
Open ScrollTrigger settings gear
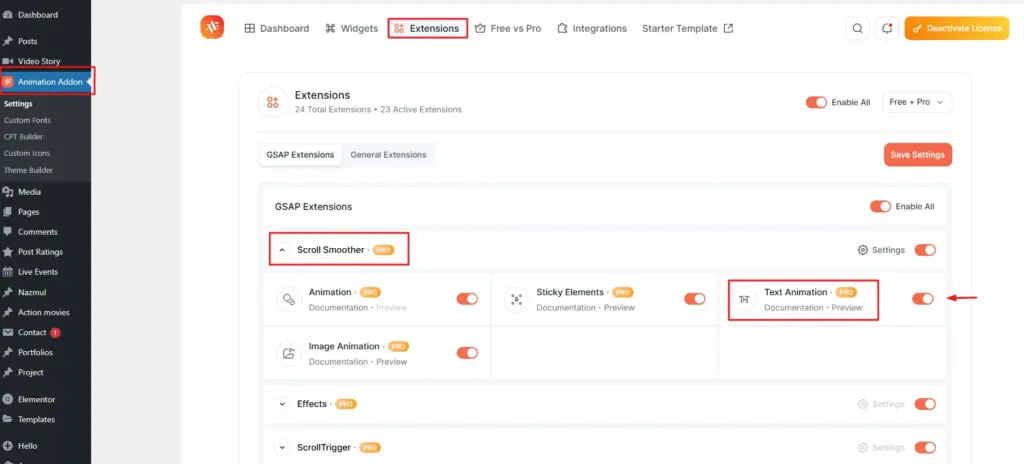pos(863,448)
